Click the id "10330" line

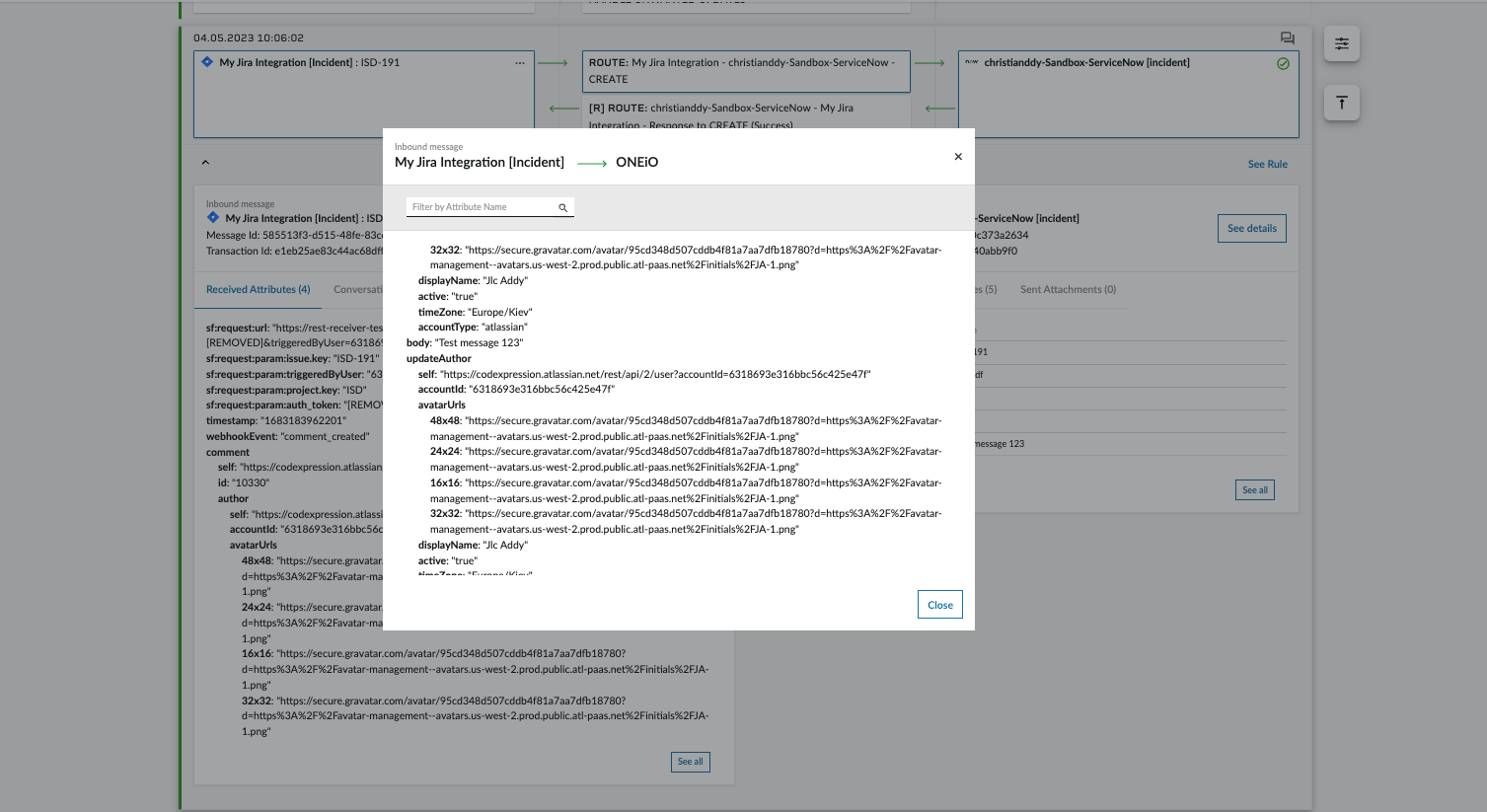(x=244, y=482)
